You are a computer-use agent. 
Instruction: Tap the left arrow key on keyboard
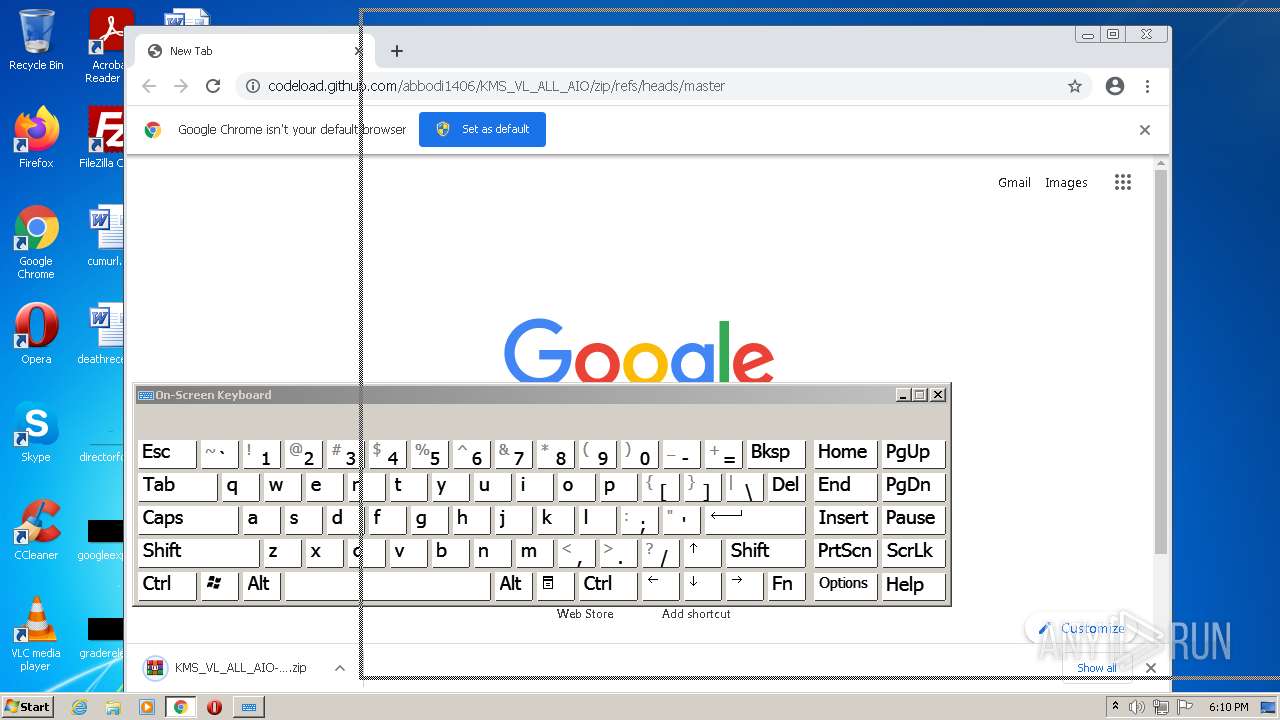(660, 586)
